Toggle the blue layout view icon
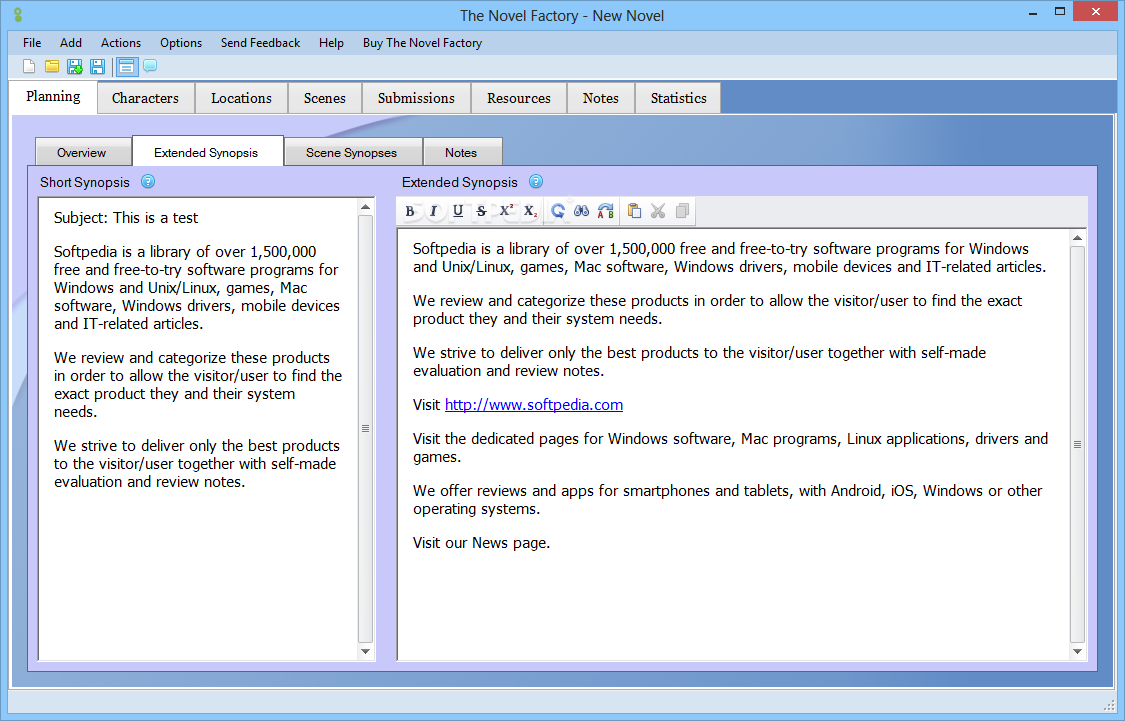This screenshot has height=721, width=1125. tap(126, 67)
